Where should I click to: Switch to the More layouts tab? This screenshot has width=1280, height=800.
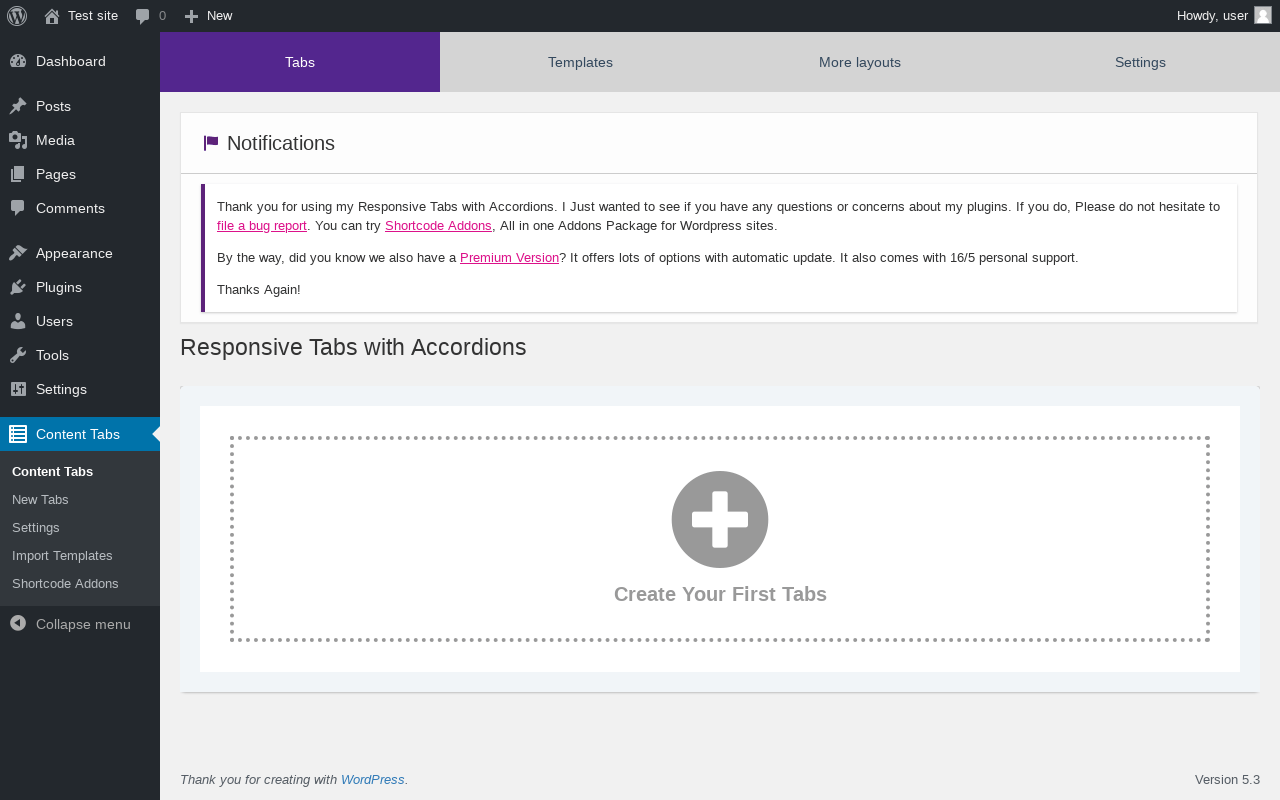tap(860, 62)
